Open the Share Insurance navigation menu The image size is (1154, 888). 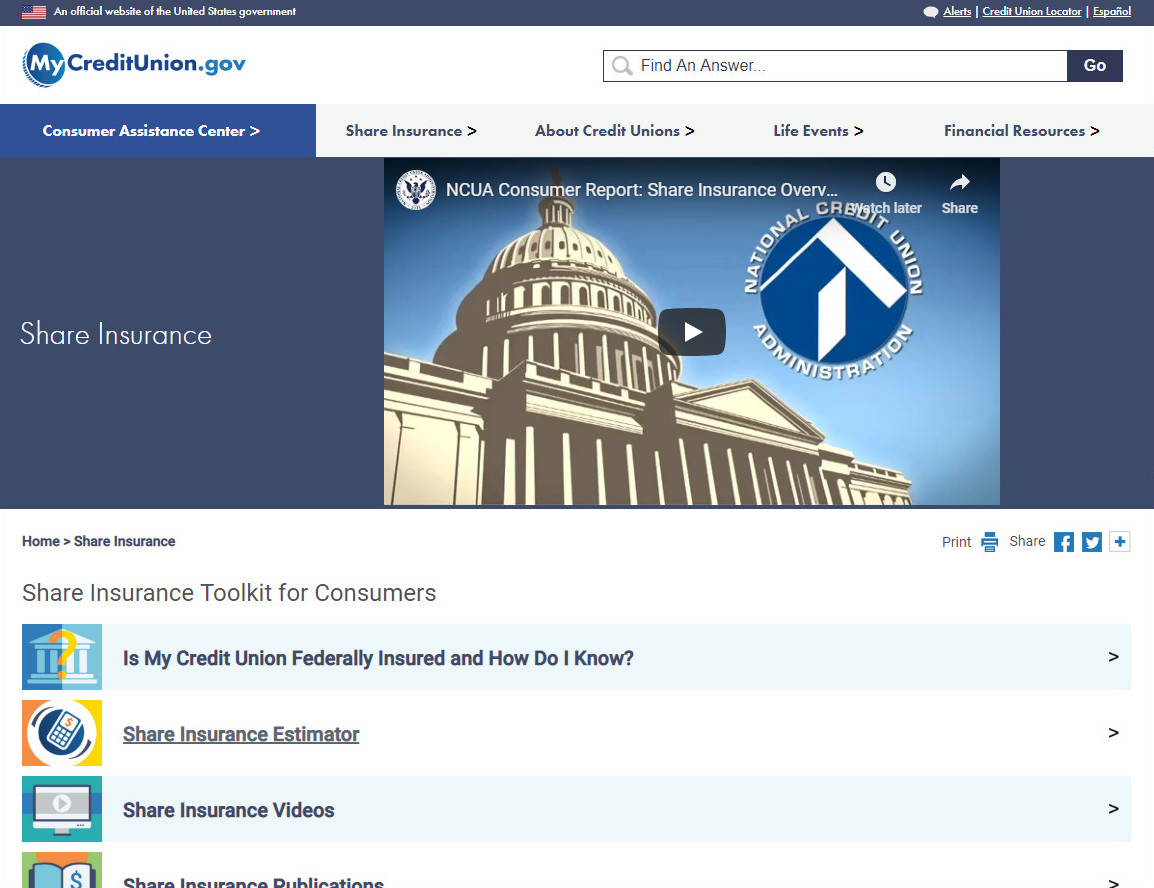point(411,130)
